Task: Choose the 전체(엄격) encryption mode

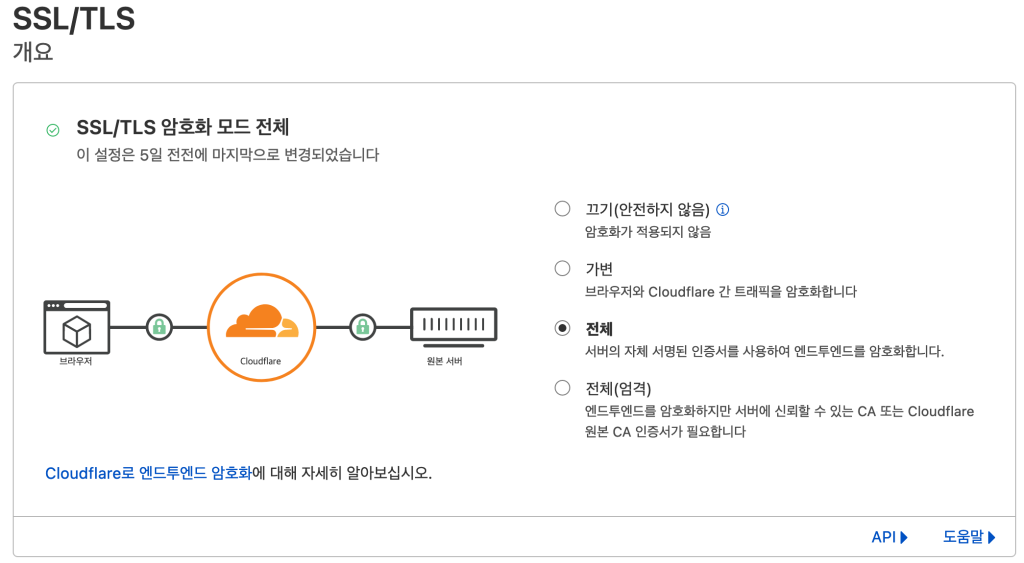Action: [562, 388]
